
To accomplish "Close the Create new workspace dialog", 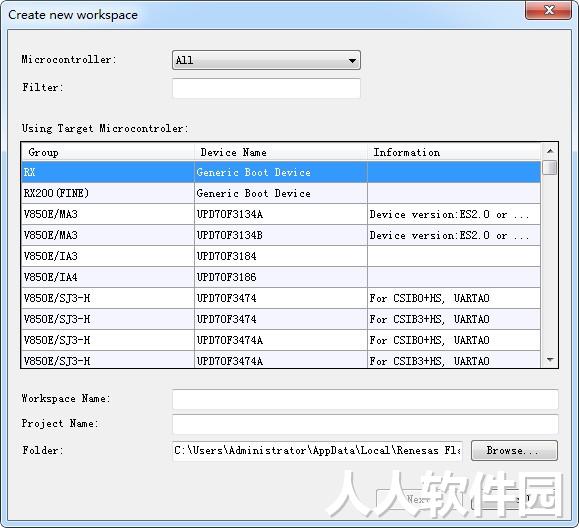I will (x=548, y=10).
